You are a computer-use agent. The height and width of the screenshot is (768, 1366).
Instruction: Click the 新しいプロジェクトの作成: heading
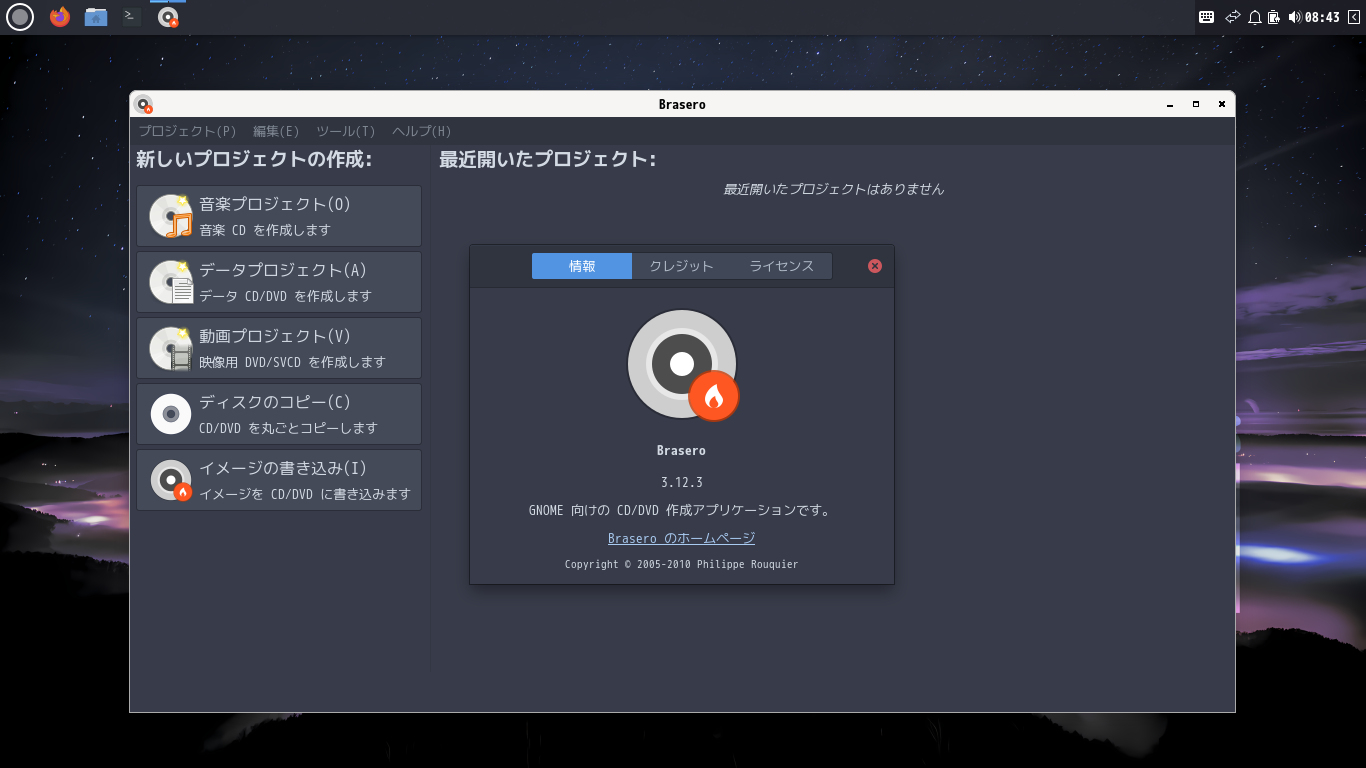254,159
